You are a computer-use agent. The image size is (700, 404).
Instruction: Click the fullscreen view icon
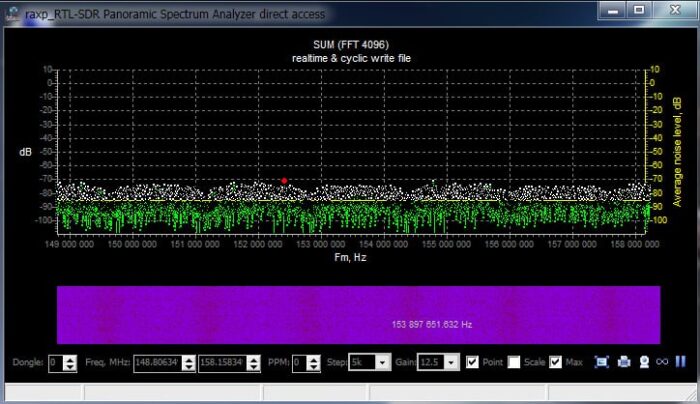[x=602, y=362]
